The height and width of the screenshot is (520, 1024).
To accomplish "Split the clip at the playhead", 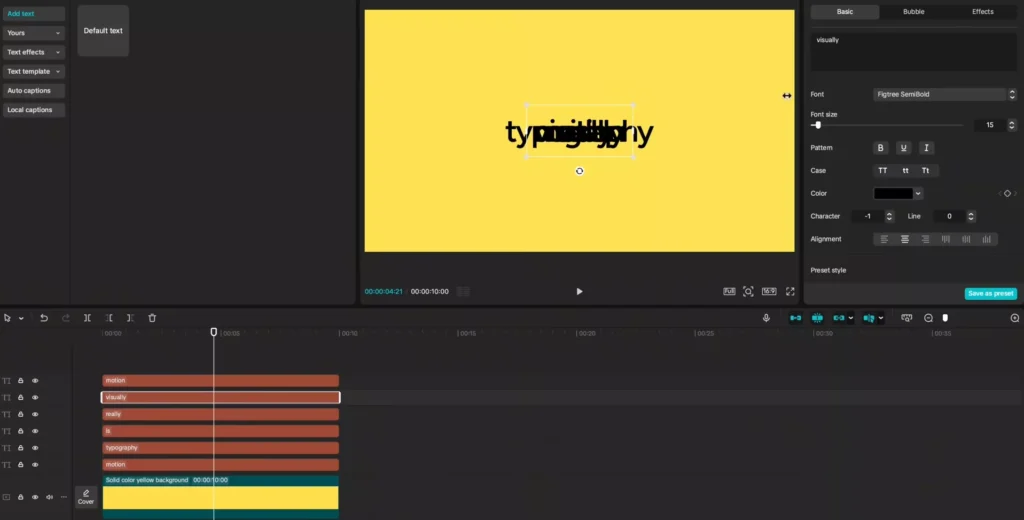I will point(87,318).
